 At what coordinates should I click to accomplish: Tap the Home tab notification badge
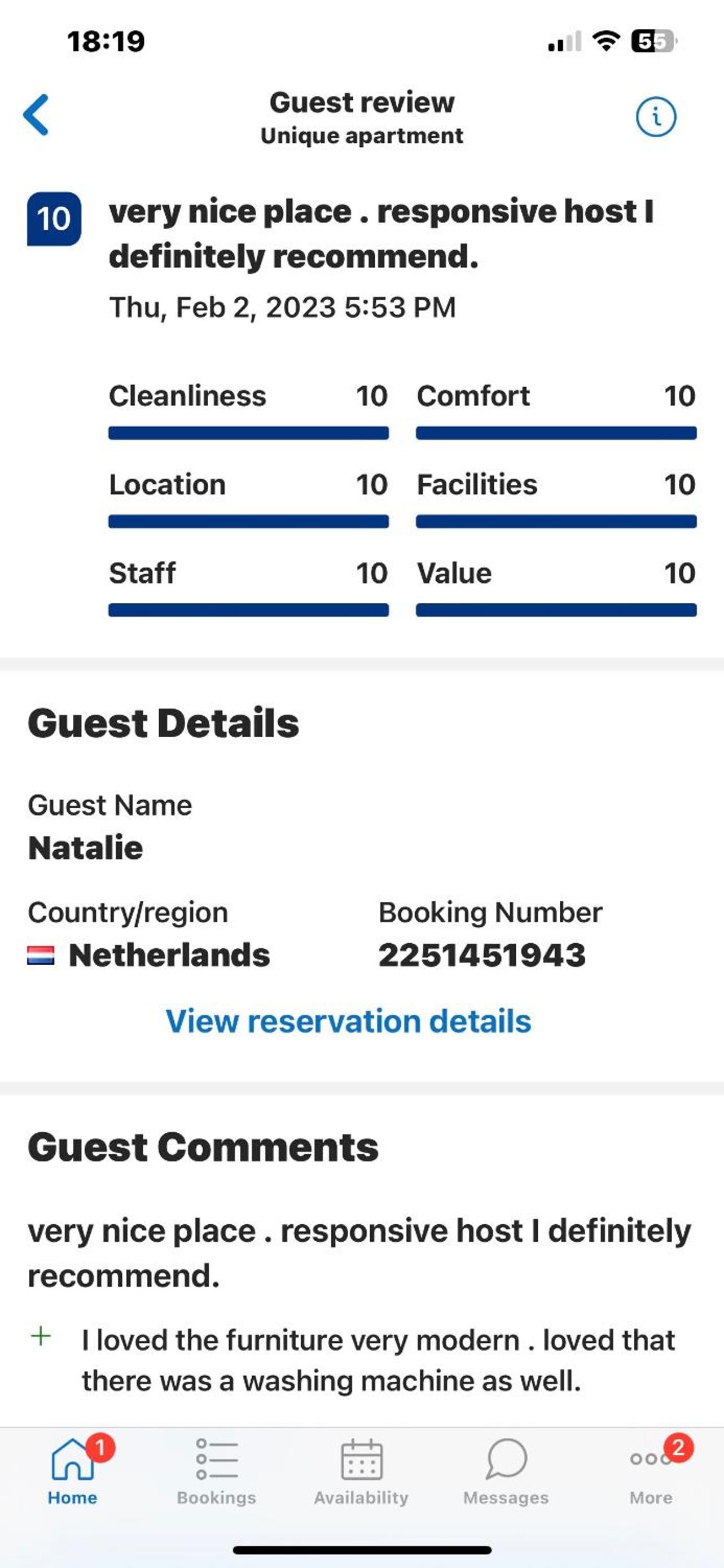(100, 1447)
